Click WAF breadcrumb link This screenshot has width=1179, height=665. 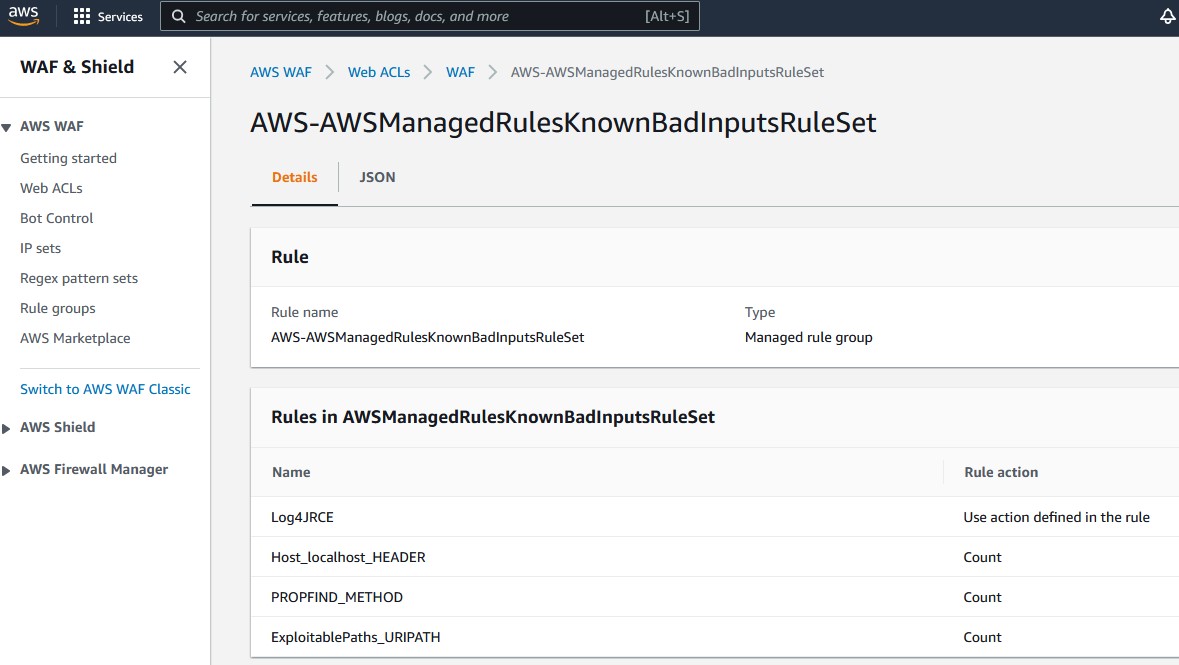[460, 72]
